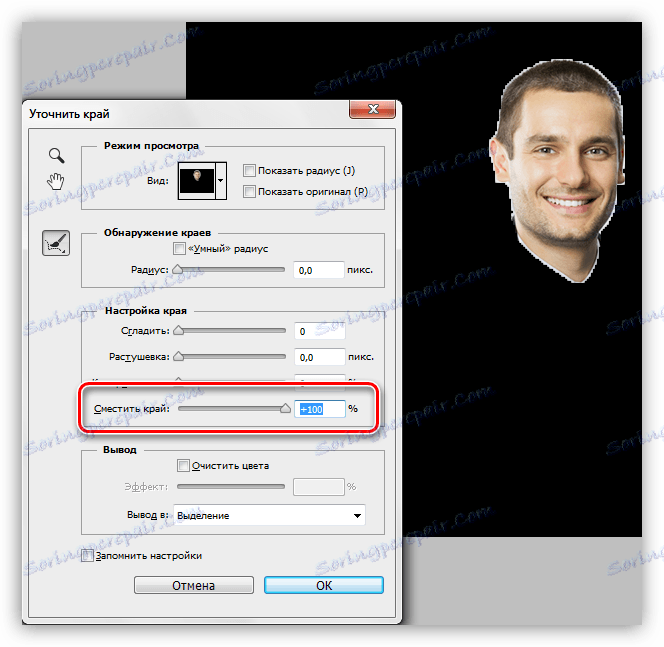Click the Сгладить slider handle

179,330
